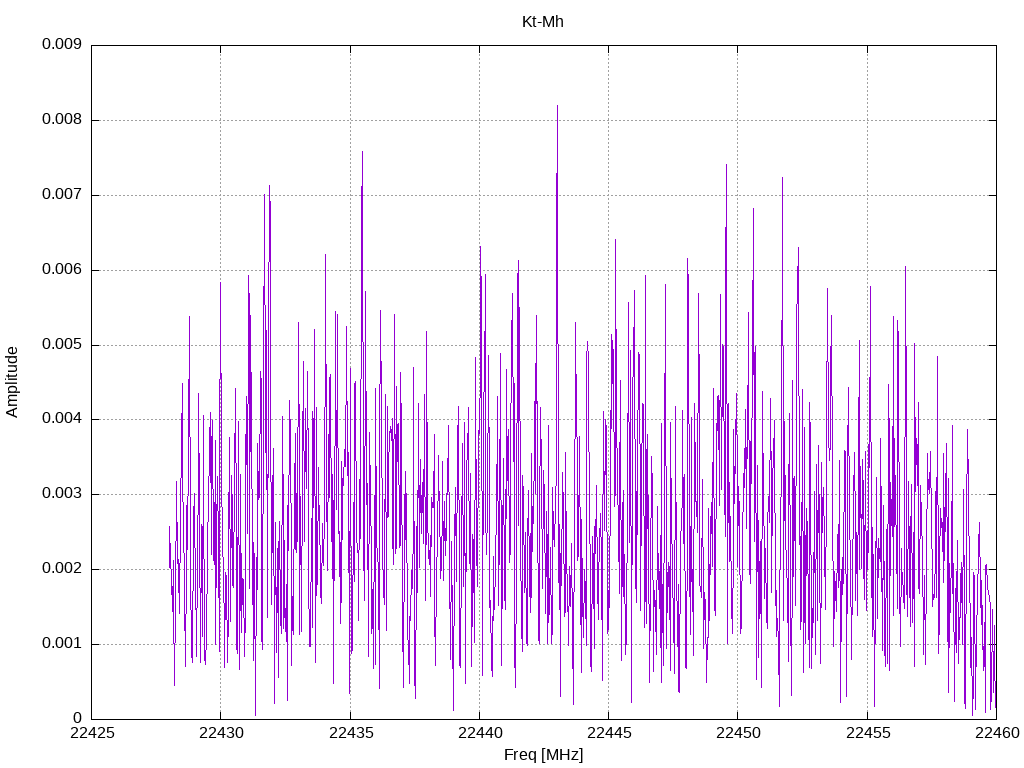Click y-axis tick value 0.009
Screen dimensions: 1024x768
tap(62, 44)
